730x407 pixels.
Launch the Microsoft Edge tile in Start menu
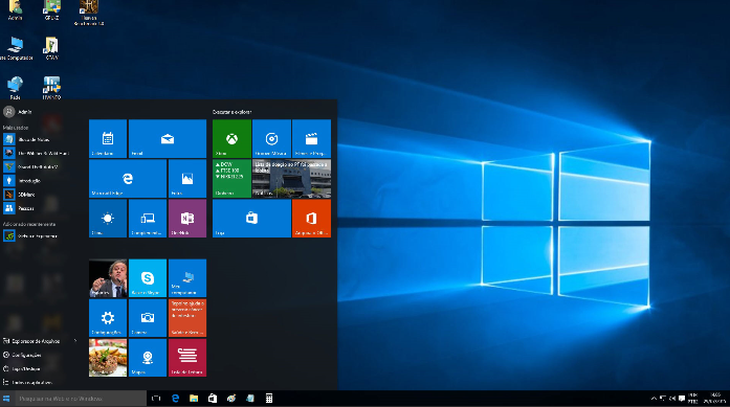tap(128, 178)
